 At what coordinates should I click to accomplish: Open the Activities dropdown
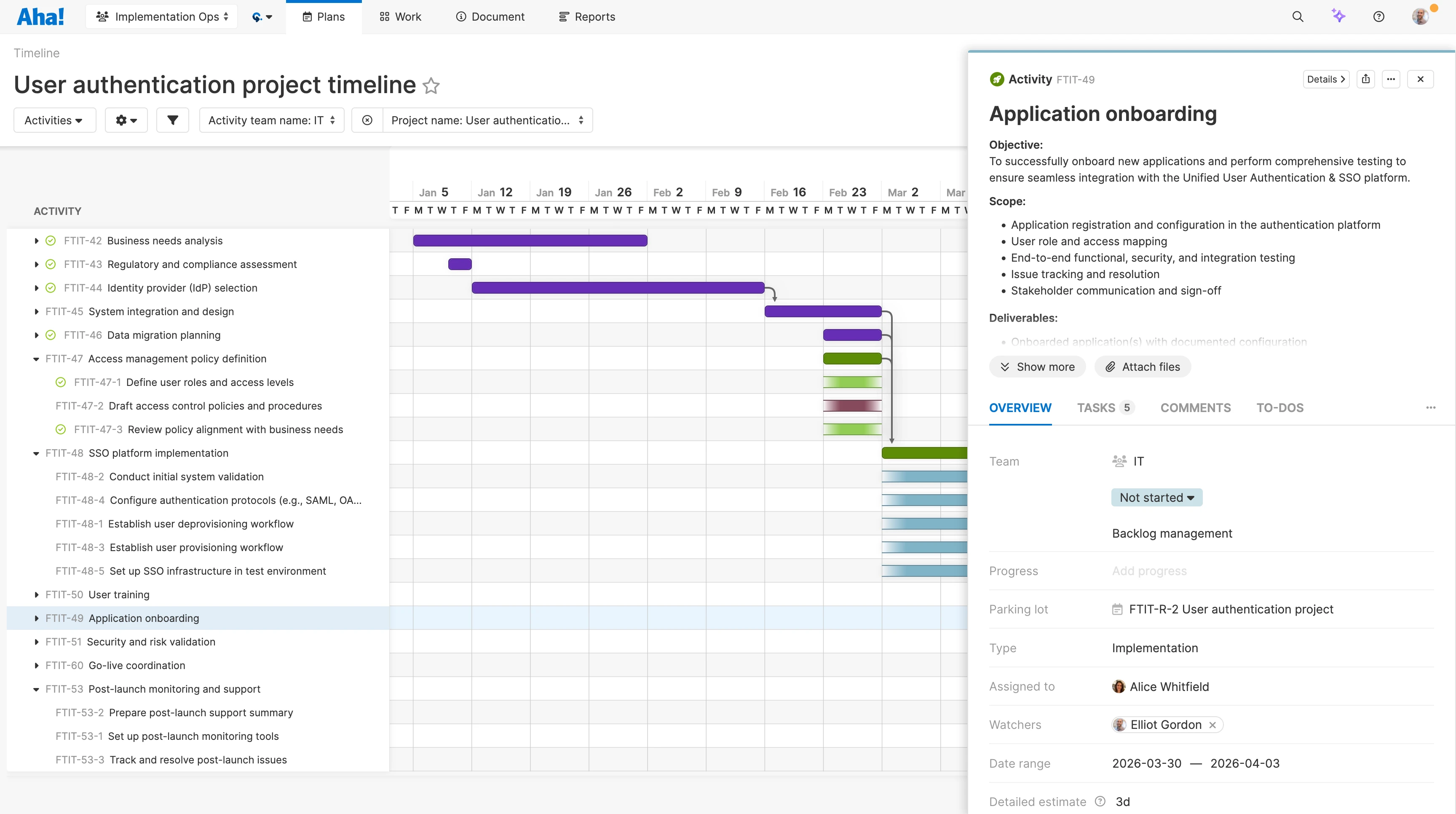54,120
